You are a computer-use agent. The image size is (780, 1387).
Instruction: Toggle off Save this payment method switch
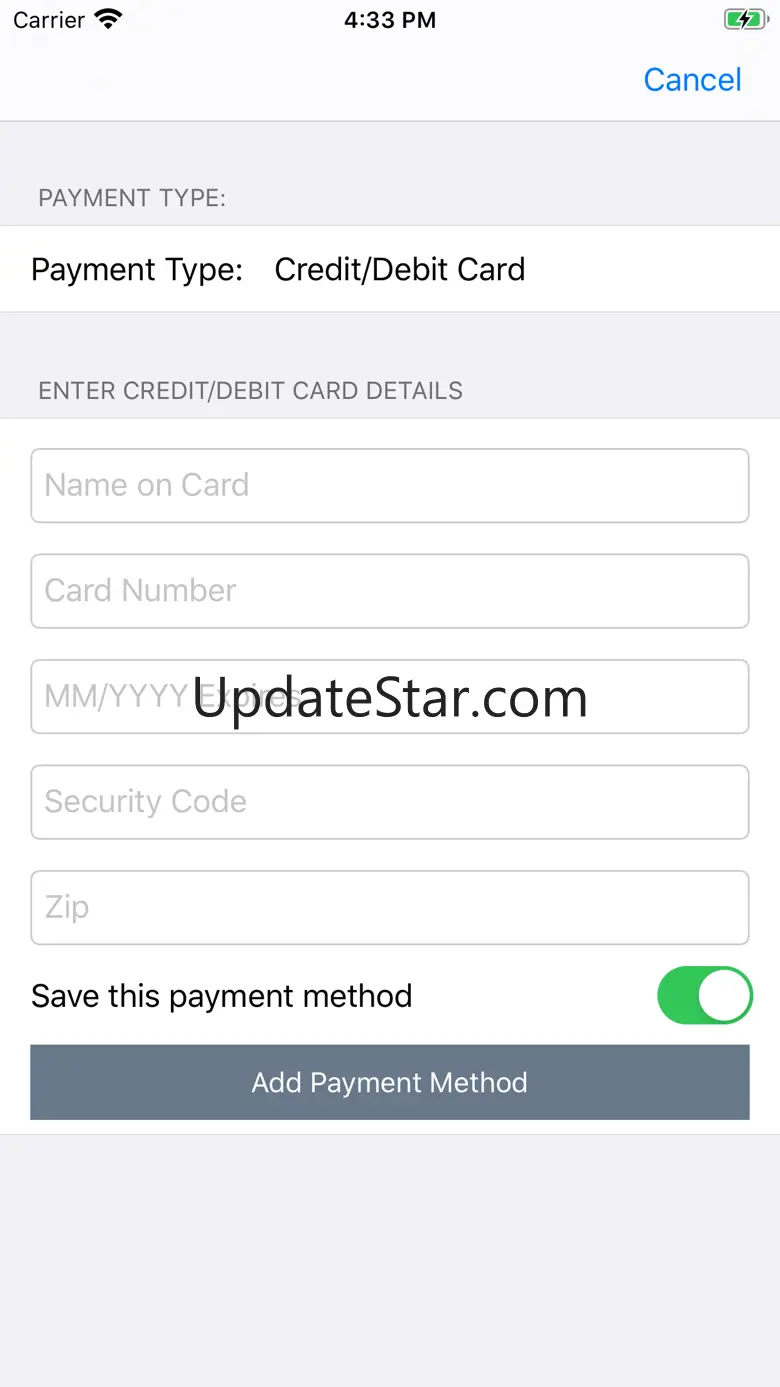pos(704,995)
